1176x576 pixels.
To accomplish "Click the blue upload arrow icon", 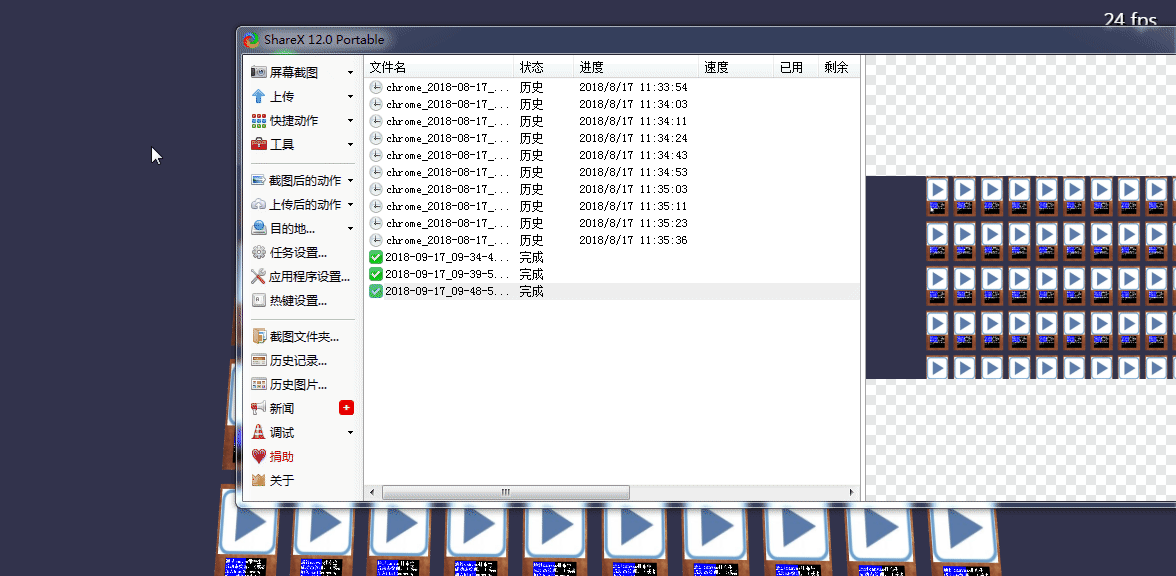I will pos(258,97).
